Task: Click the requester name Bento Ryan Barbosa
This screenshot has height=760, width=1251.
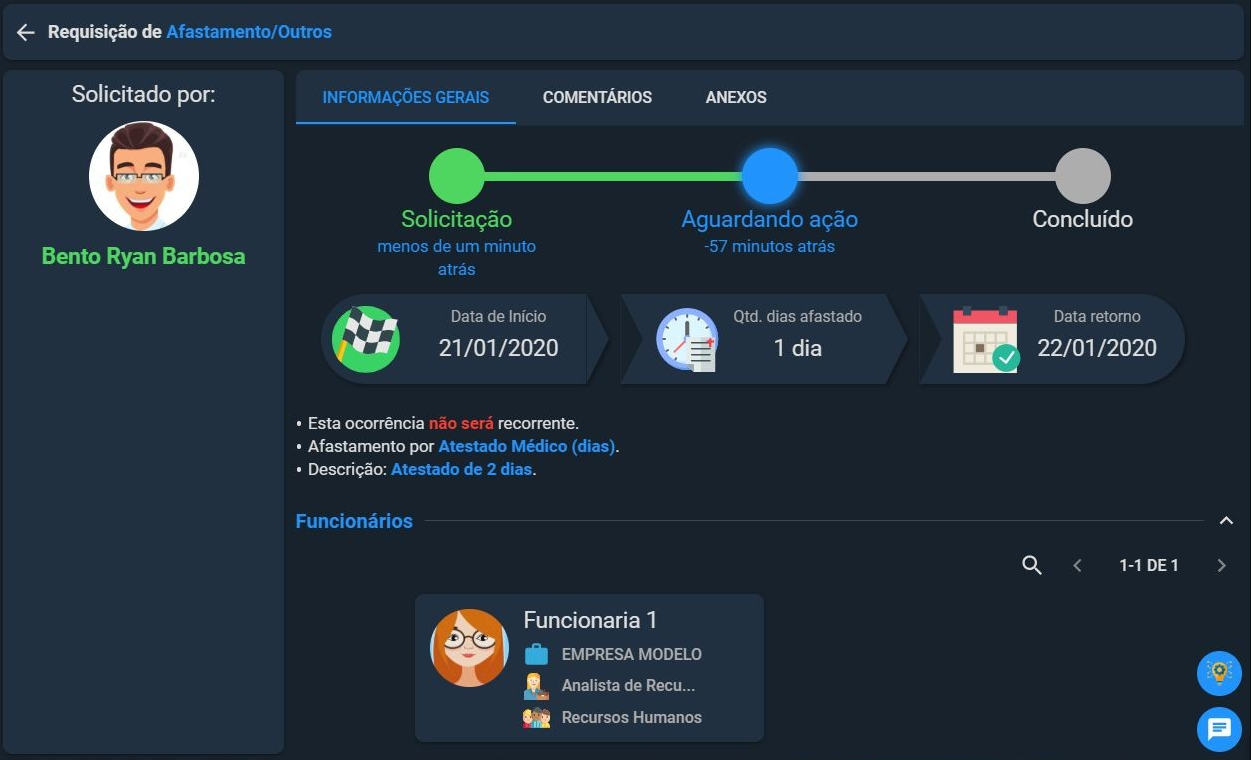Action: click(x=143, y=256)
